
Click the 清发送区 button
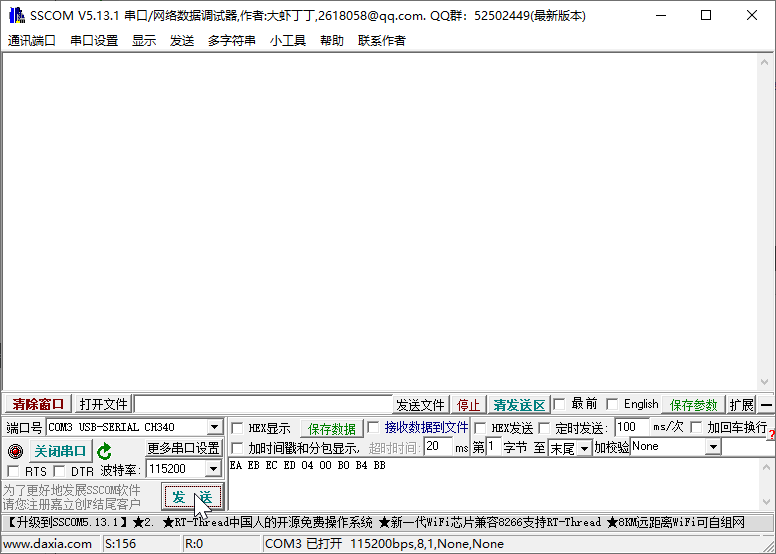coord(519,405)
